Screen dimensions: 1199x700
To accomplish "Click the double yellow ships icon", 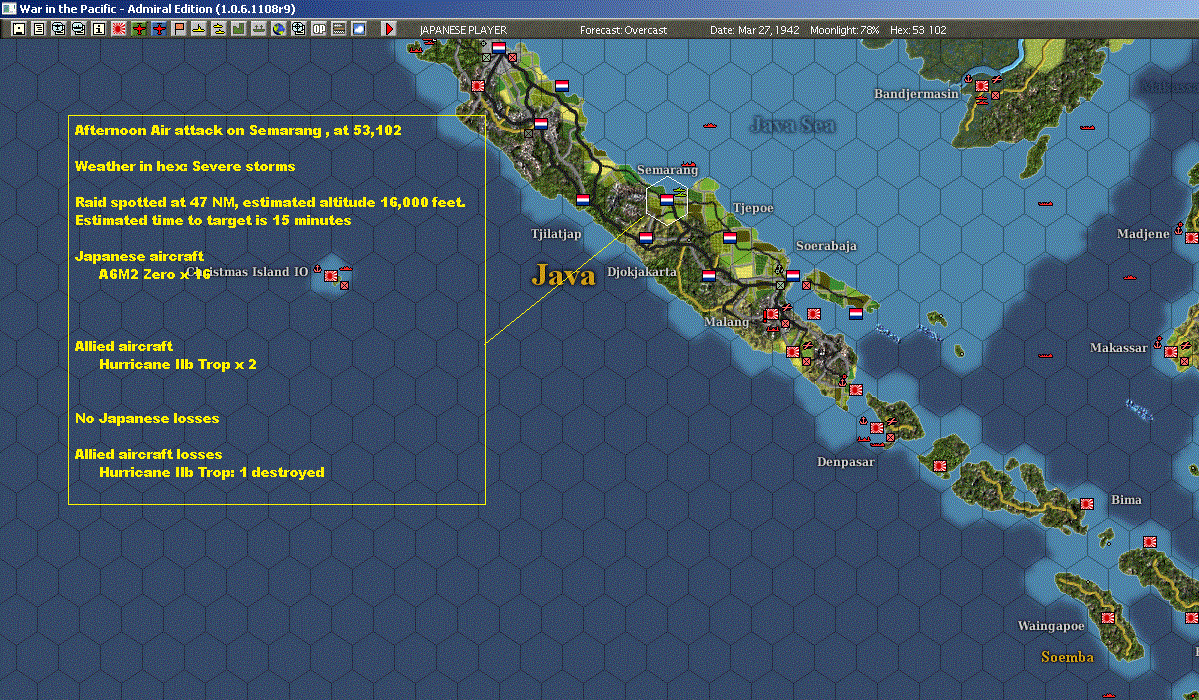I will coord(219,29).
